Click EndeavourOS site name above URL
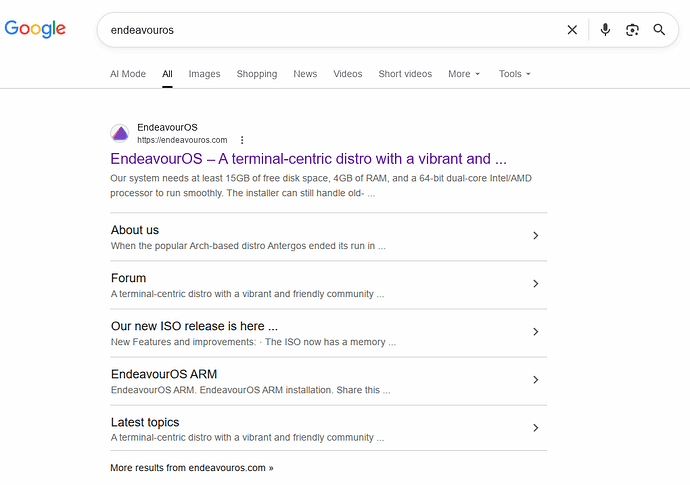690x485 pixels. click(x=167, y=127)
